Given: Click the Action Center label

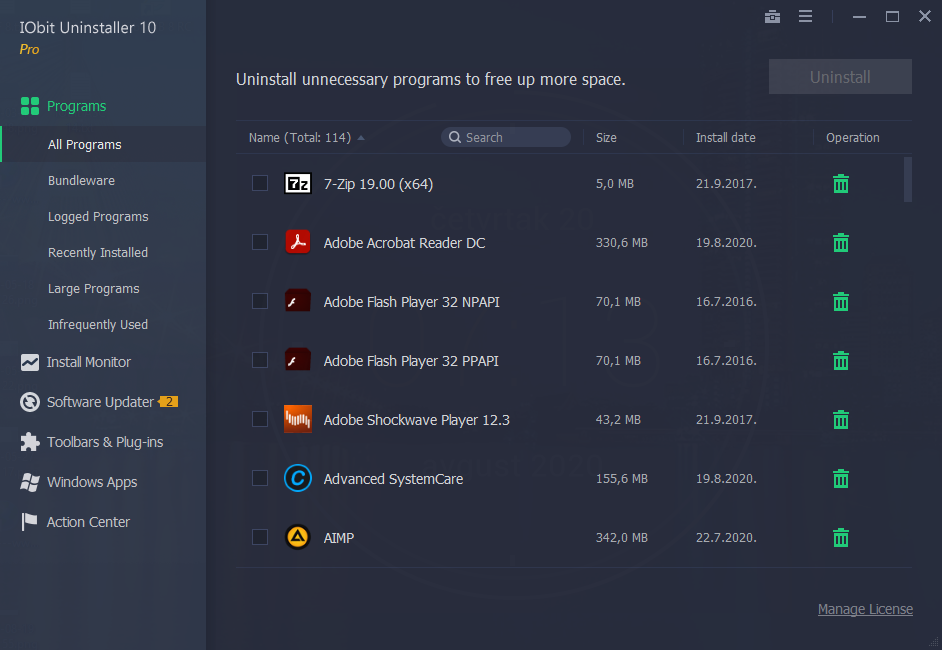Looking at the screenshot, I should (88, 522).
